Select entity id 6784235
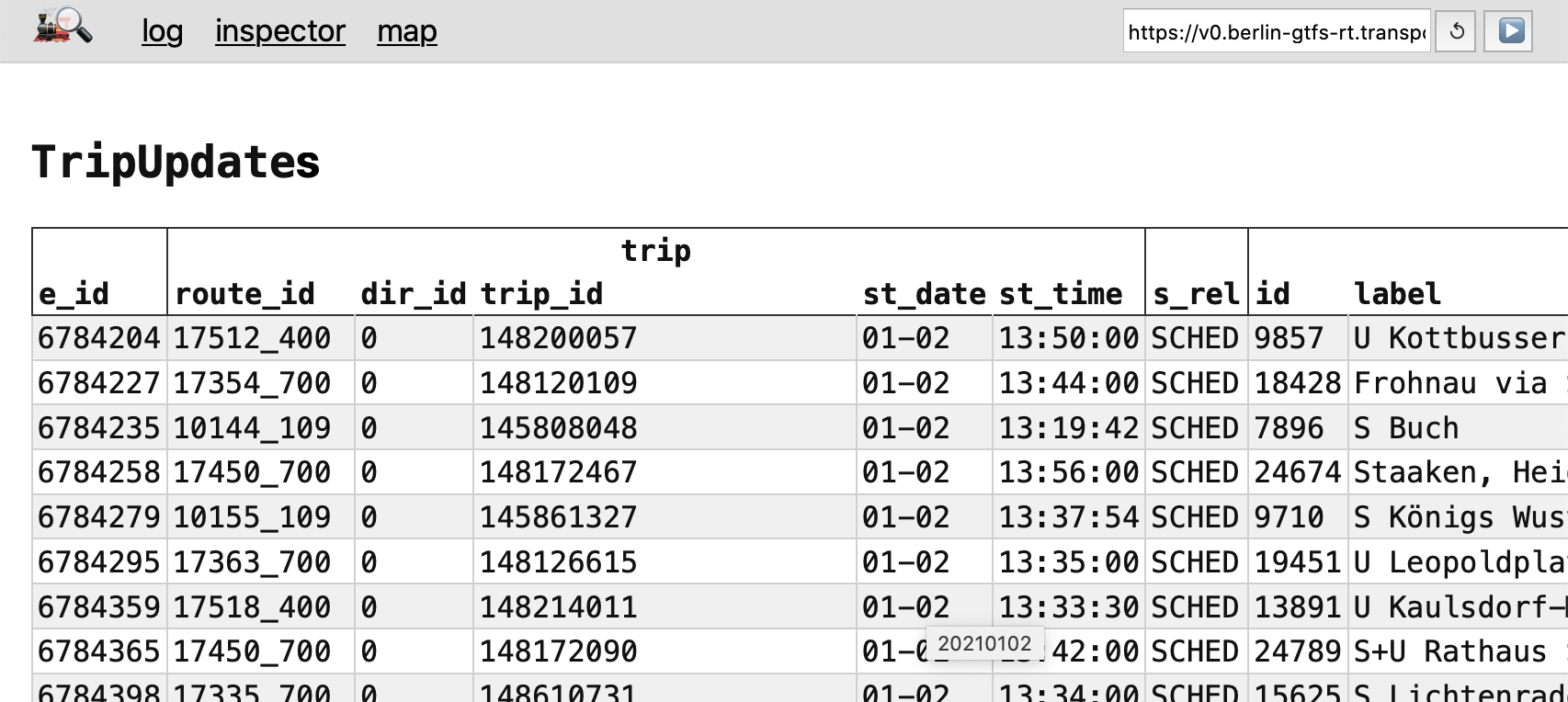 (x=99, y=428)
